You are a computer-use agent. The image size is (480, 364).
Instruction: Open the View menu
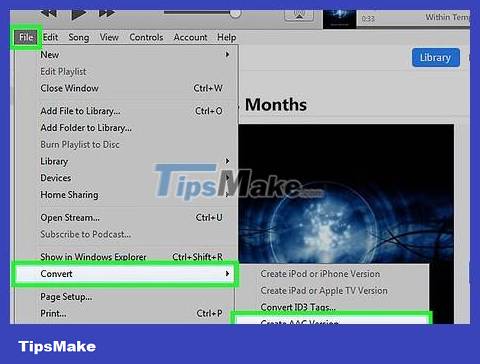[x=109, y=37]
